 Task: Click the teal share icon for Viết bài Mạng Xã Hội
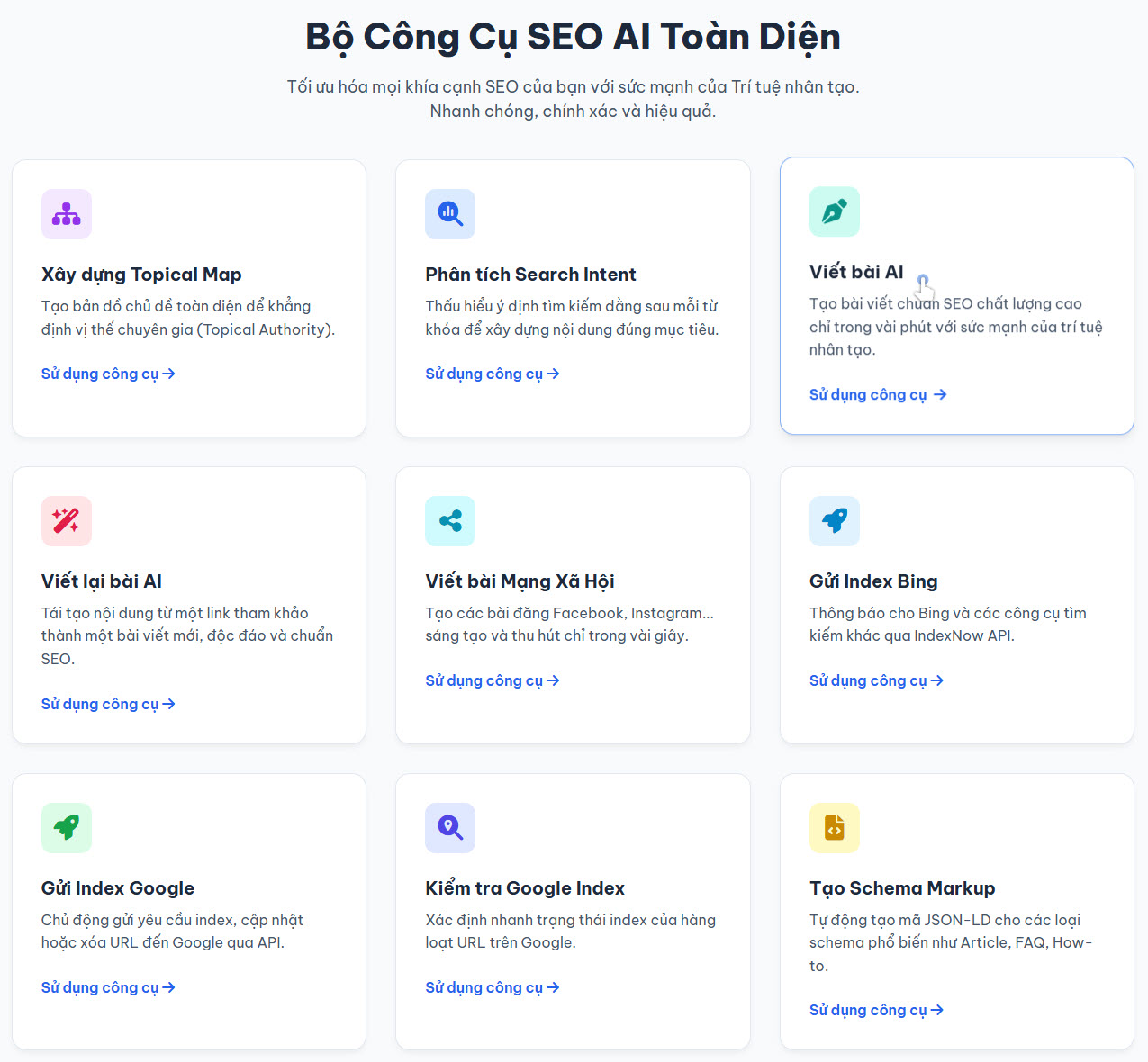tap(450, 521)
